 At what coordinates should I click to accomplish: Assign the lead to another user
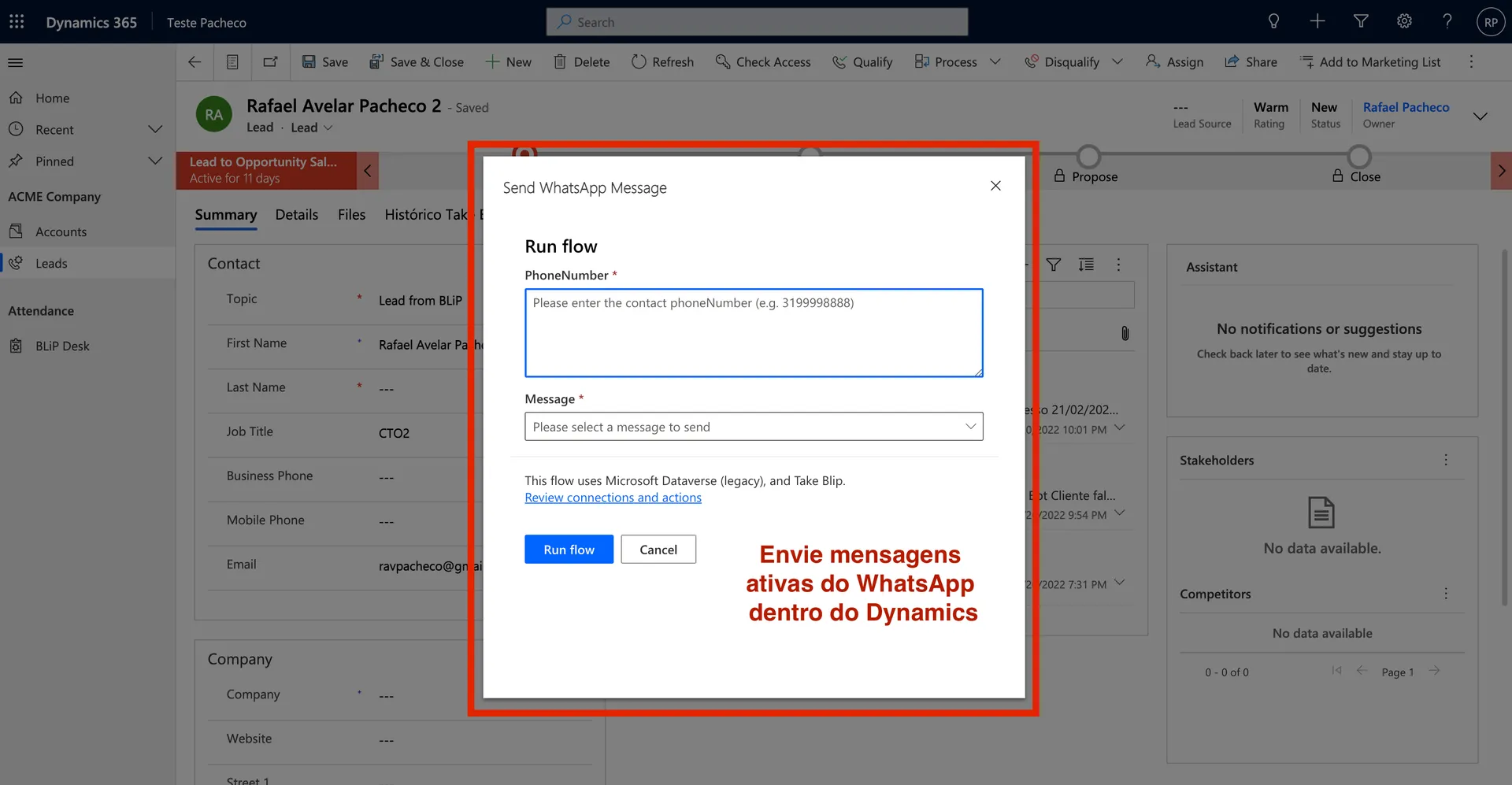tap(1175, 62)
